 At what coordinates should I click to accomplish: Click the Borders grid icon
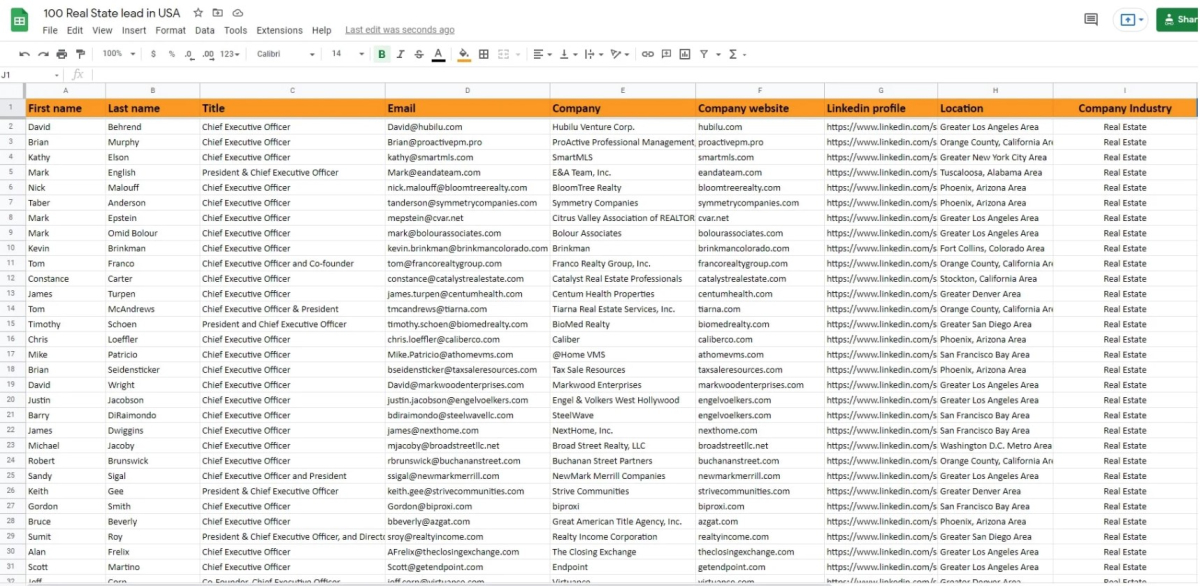coord(484,54)
